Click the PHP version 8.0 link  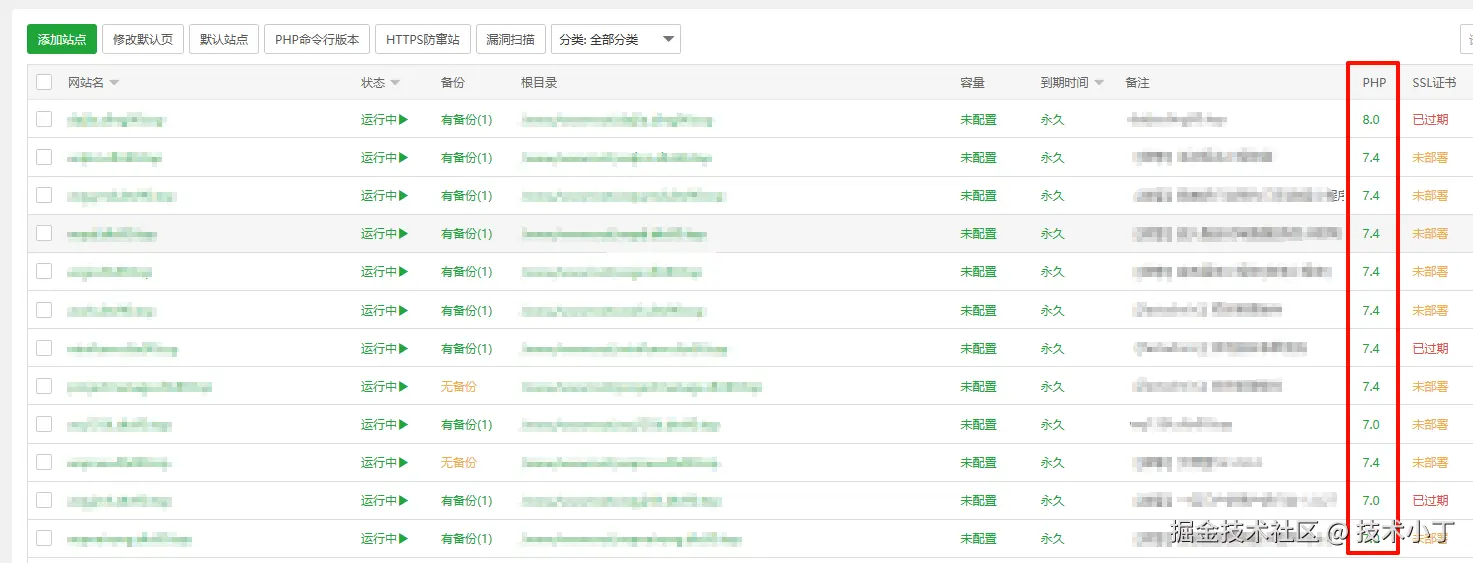pyautogui.click(x=1370, y=120)
